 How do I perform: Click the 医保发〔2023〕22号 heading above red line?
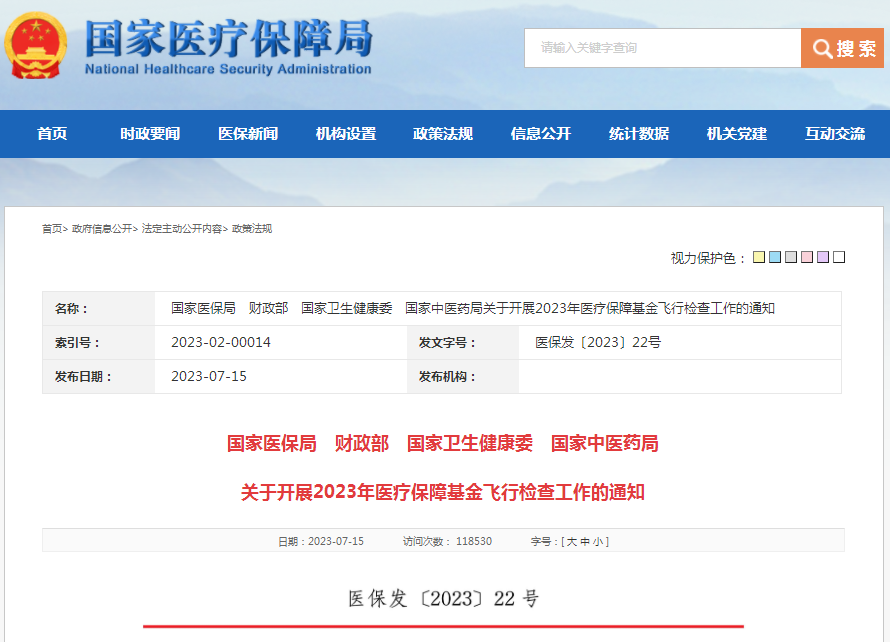(443, 598)
